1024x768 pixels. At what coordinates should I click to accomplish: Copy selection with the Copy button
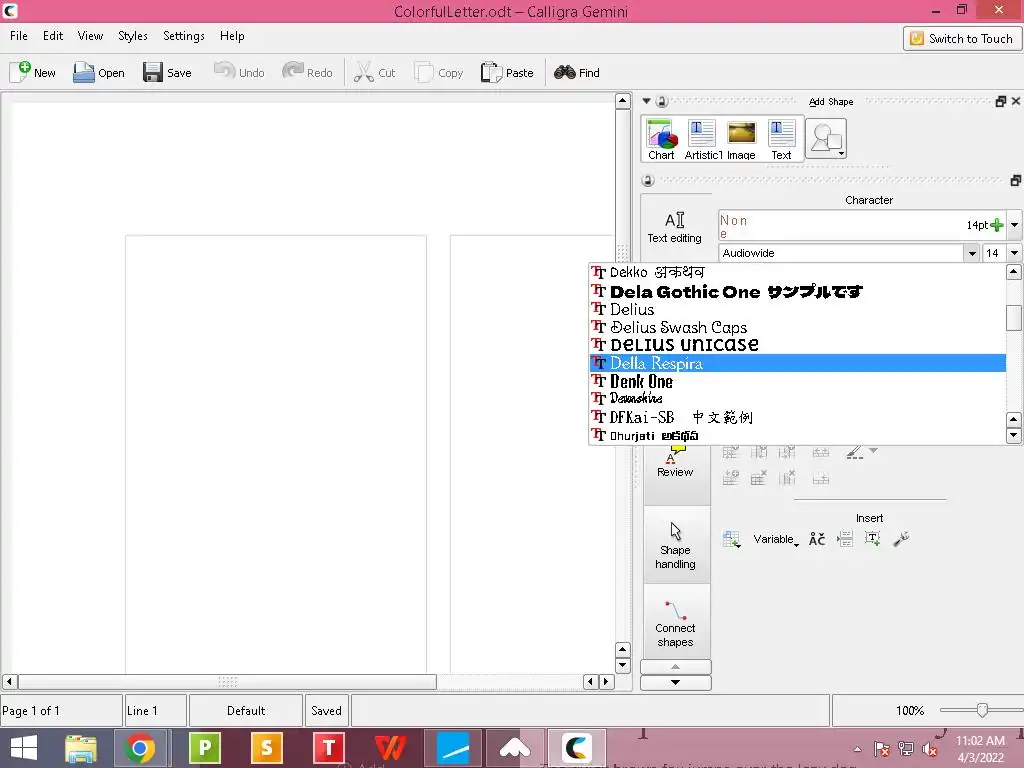tap(438, 72)
